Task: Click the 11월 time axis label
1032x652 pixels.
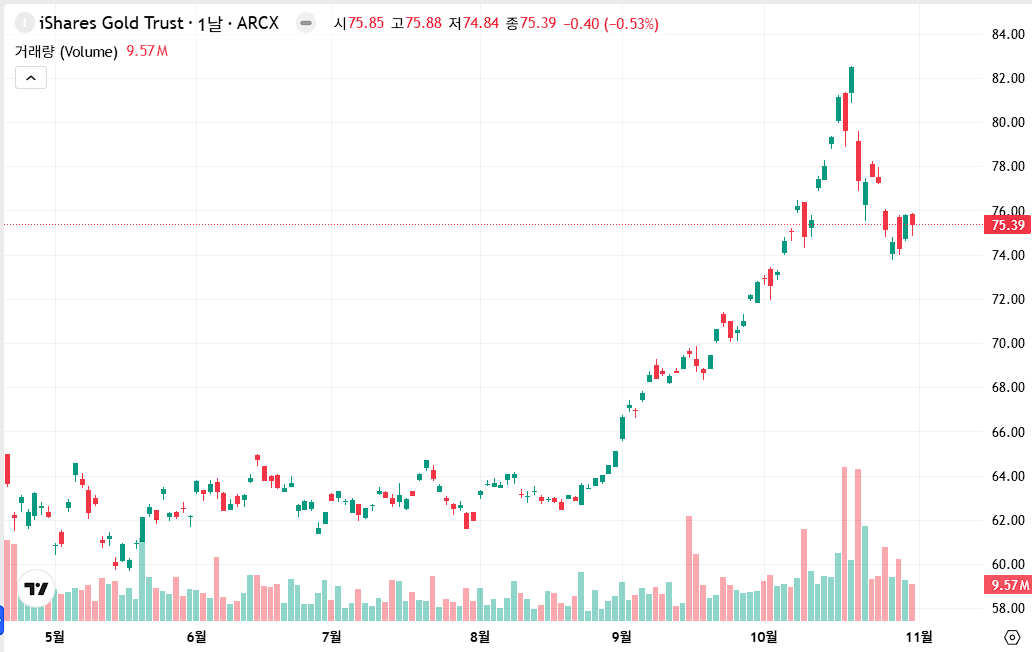Action: coord(919,637)
